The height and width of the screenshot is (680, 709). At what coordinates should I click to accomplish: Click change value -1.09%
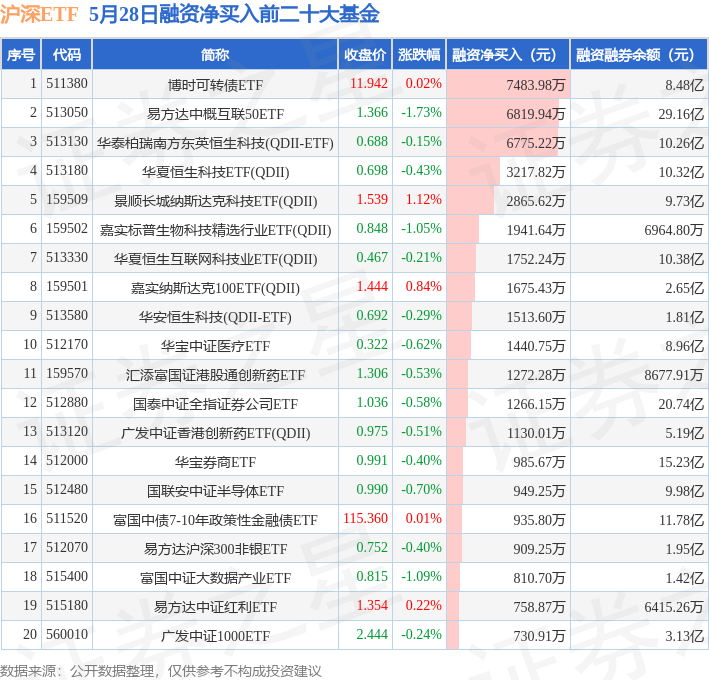click(421, 576)
